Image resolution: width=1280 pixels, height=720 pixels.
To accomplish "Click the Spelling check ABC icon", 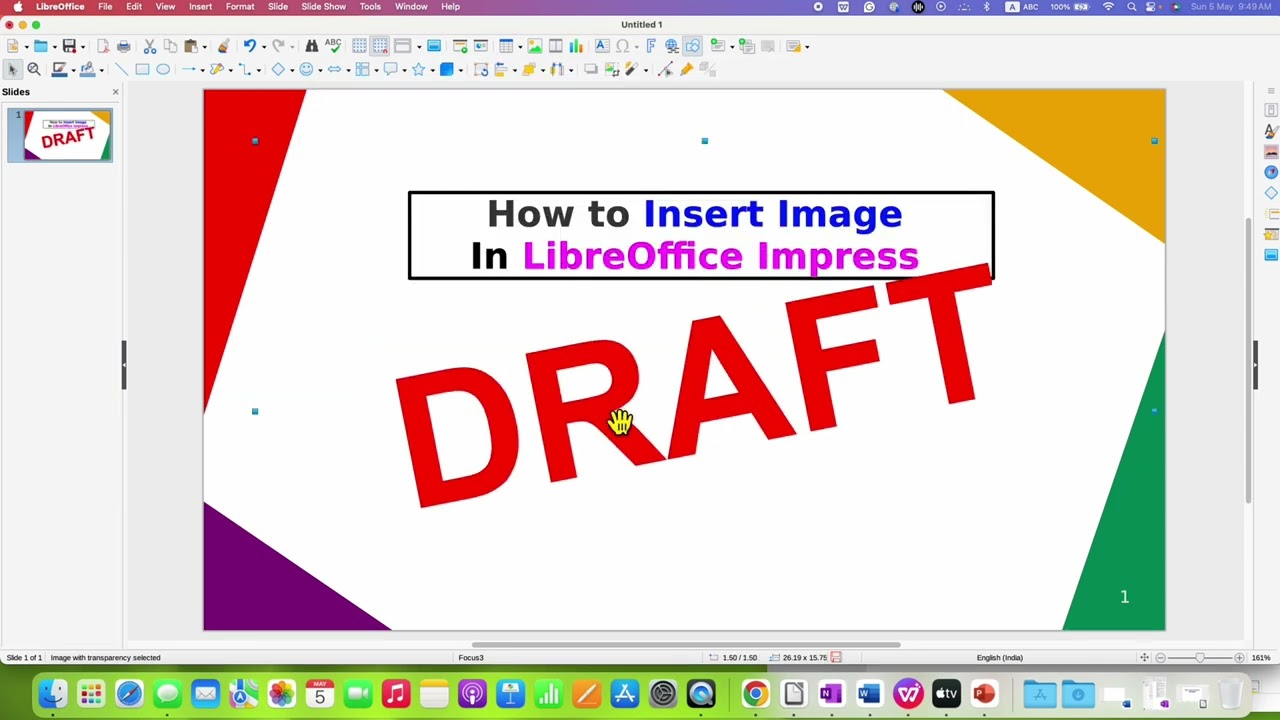I will click(x=333, y=46).
